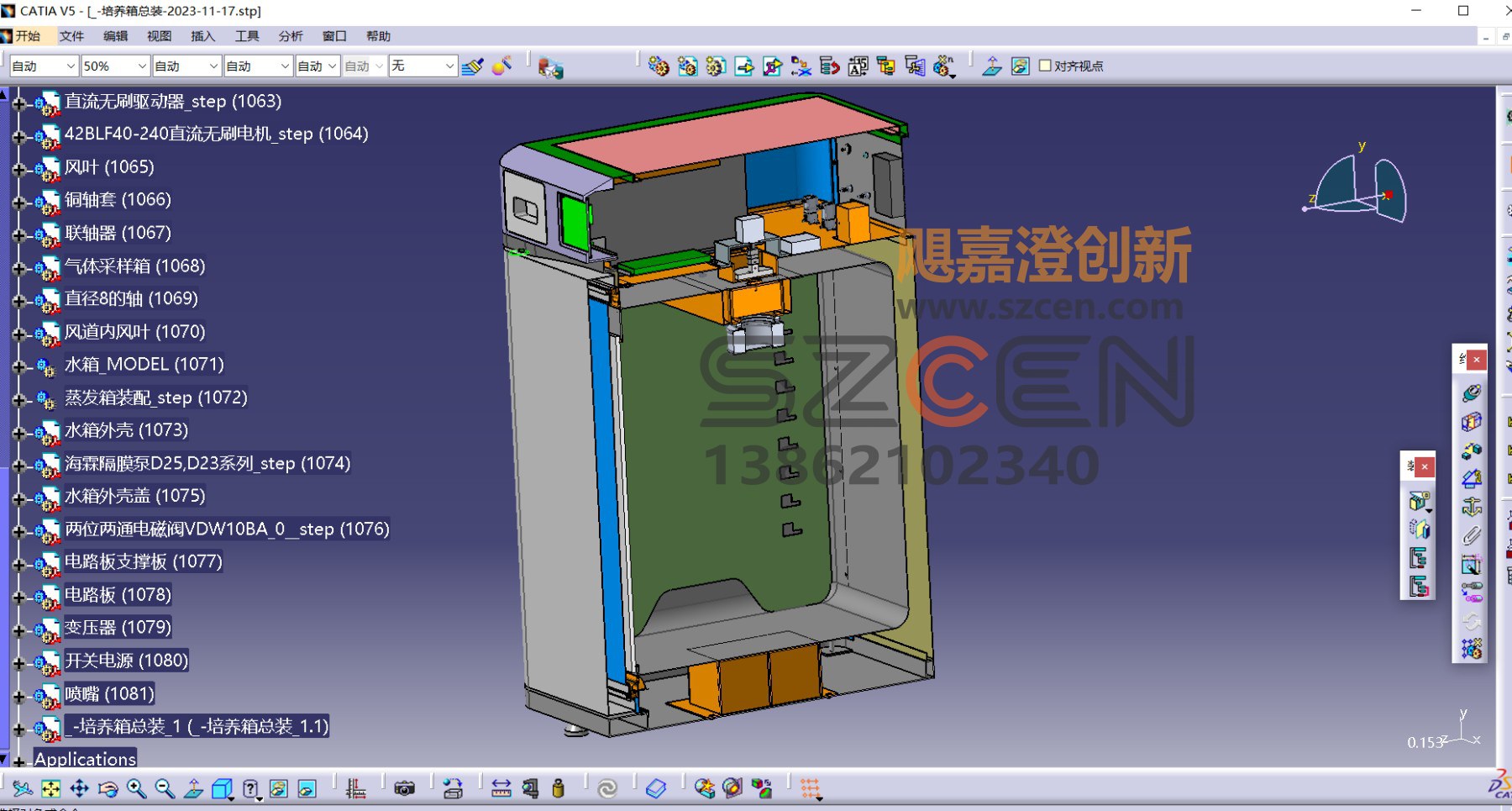Viewport: 1512px width, 811px height.
Task: Expand the 变压器 (1079) tree node
Action: [18, 629]
